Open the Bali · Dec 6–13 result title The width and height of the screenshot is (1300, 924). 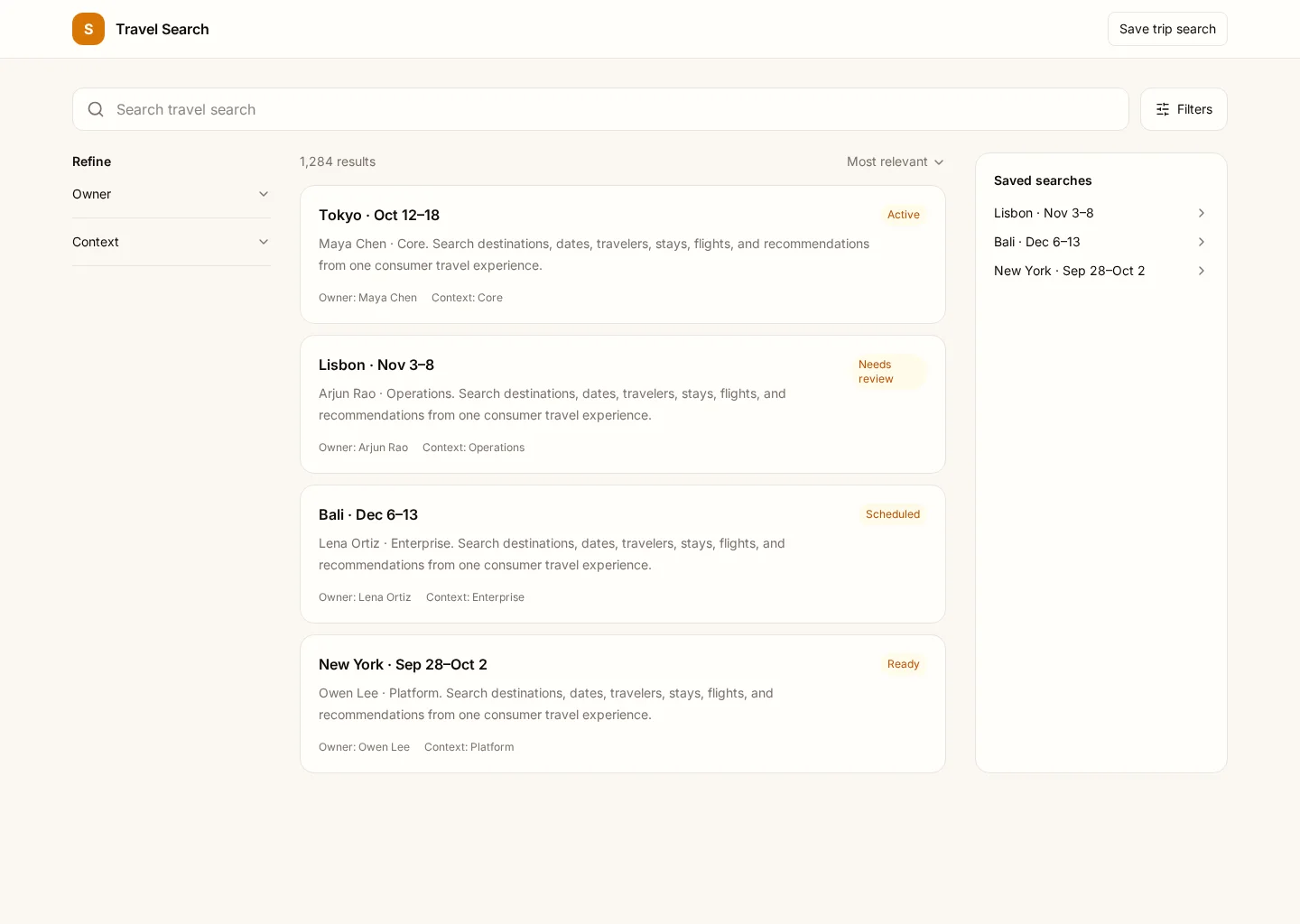(x=368, y=514)
